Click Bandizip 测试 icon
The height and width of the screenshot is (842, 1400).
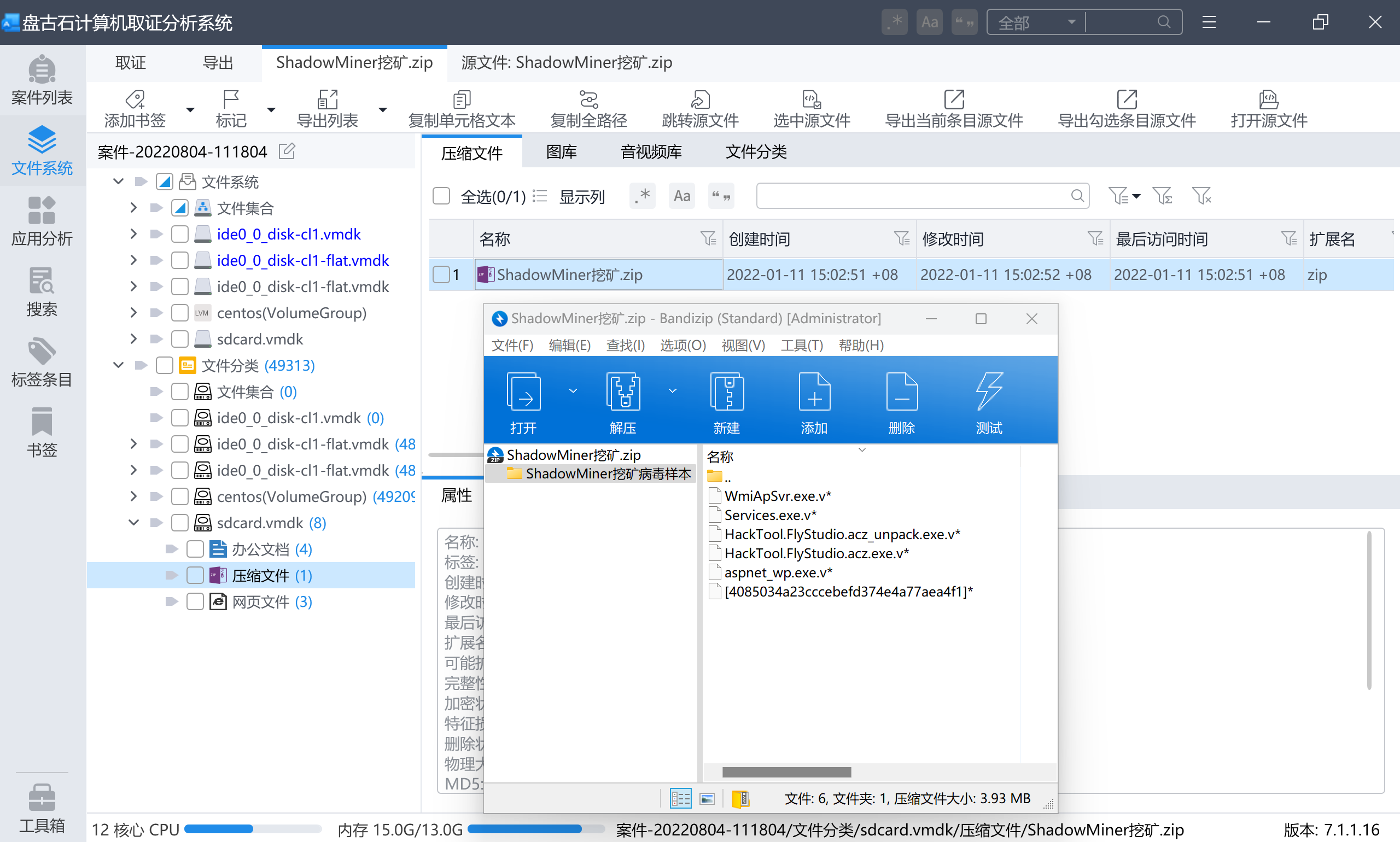coord(989,391)
